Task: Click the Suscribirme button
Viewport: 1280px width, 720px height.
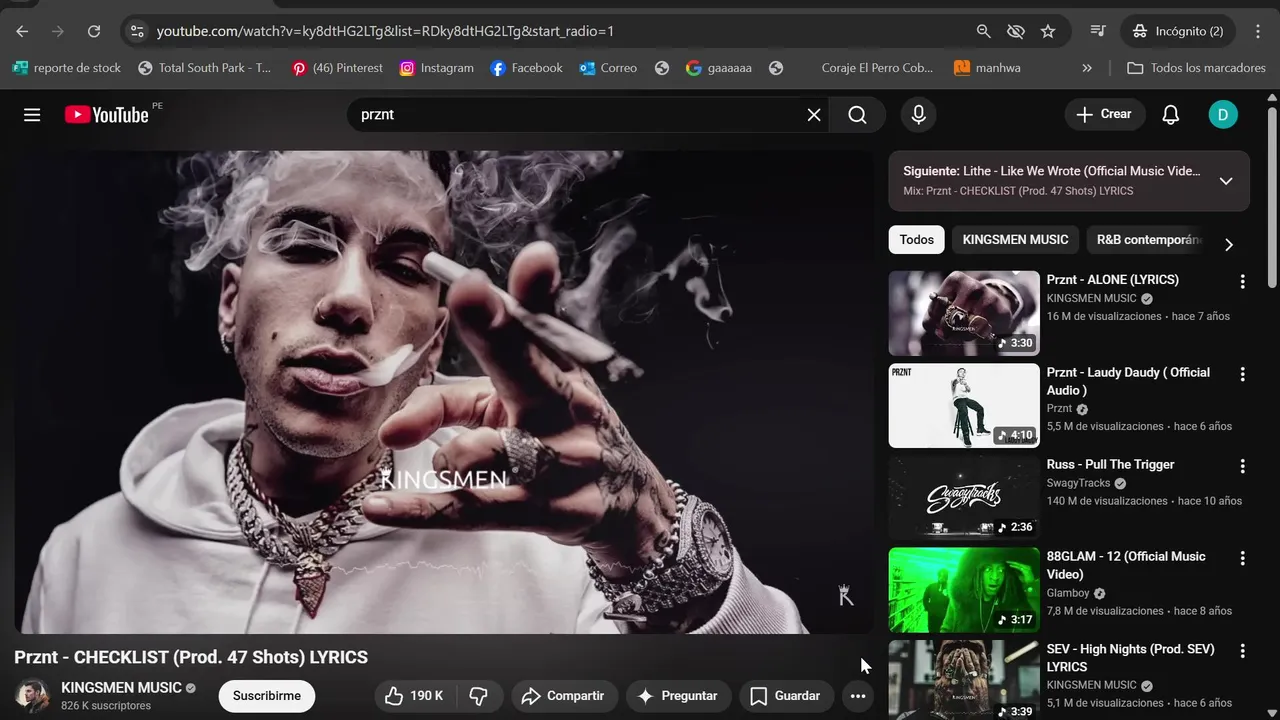Action: (267, 696)
